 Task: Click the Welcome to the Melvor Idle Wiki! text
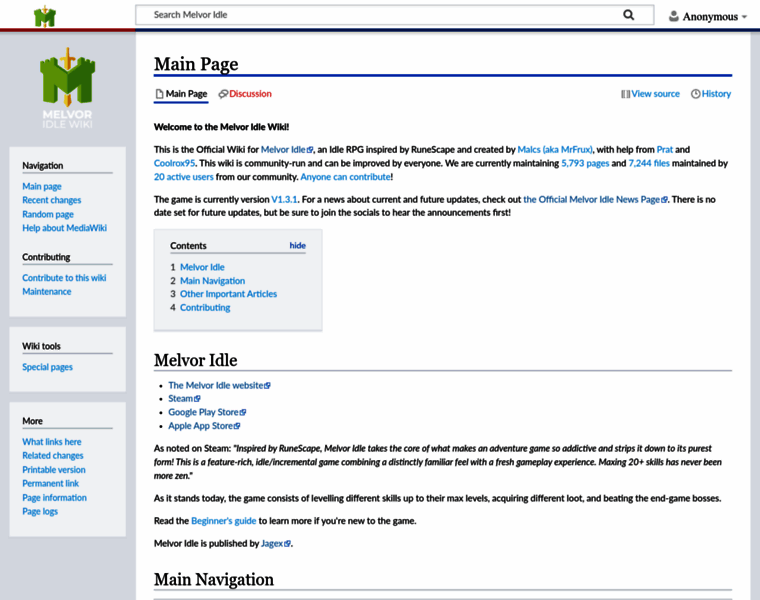coord(222,127)
